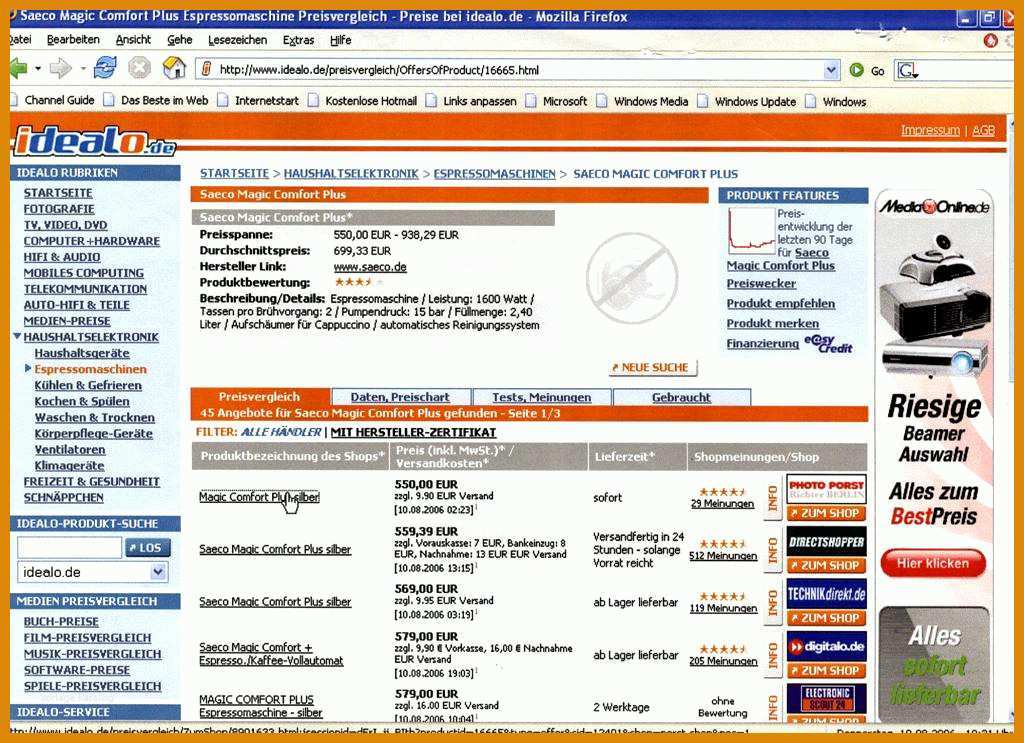Screen dimensions: 1024x743
Task: Click the Impressum link
Action: (930, 130)
